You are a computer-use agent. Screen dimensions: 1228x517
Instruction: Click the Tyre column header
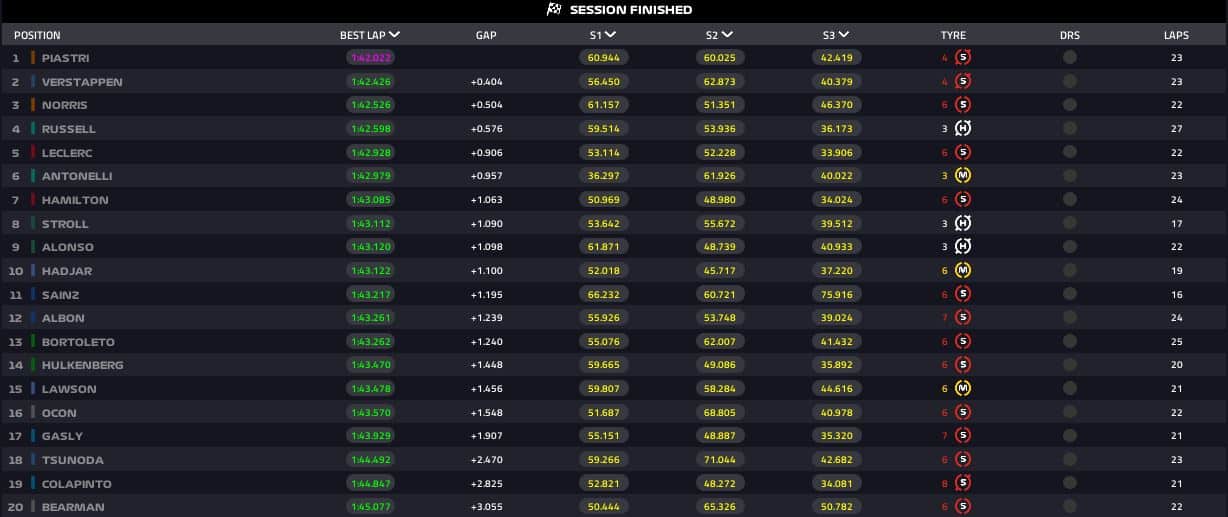point(953,35)
